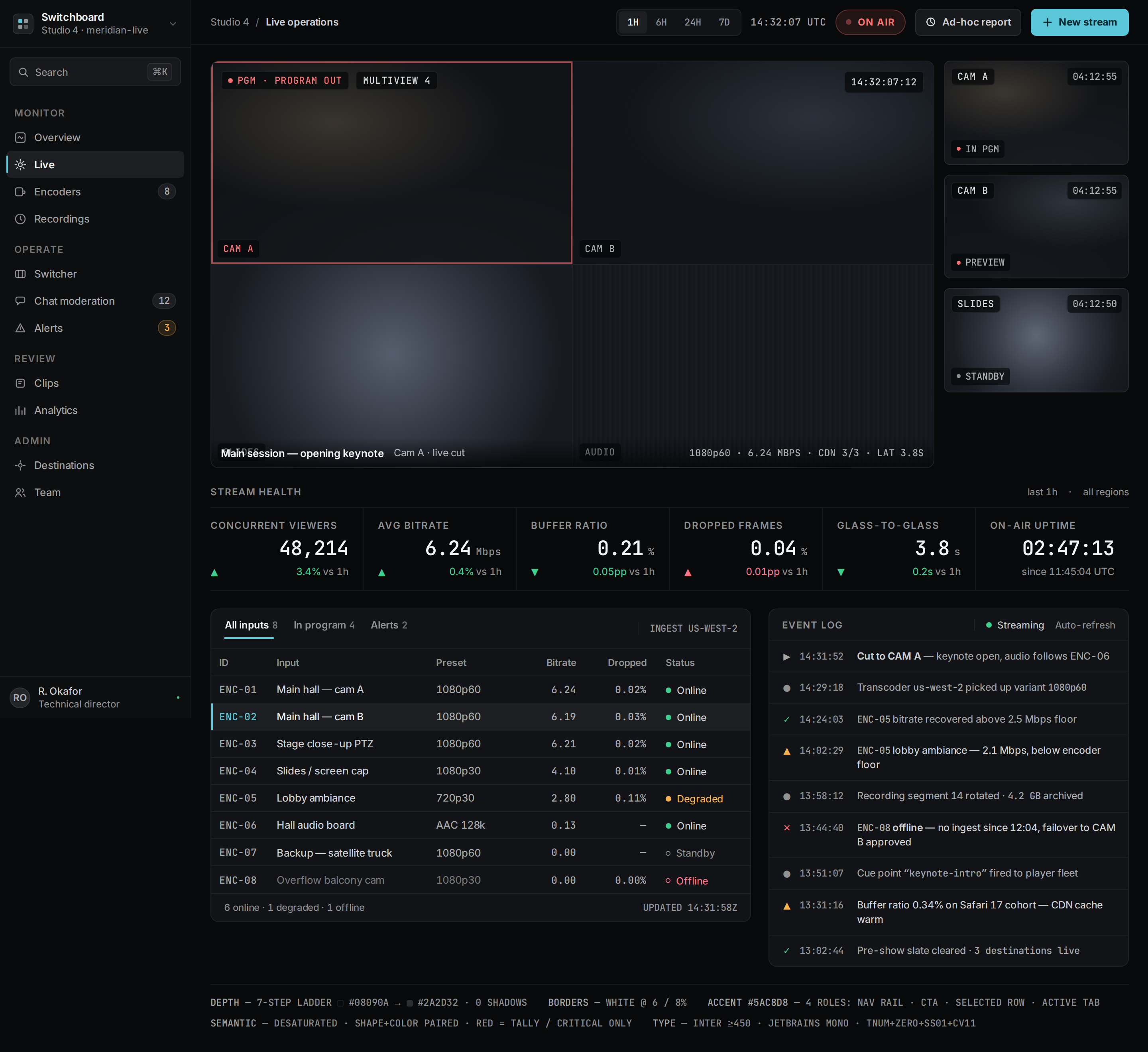Click the Offline status on ENC-08
Viewport: 1148px width, 1052px height.
click(687, 881)
